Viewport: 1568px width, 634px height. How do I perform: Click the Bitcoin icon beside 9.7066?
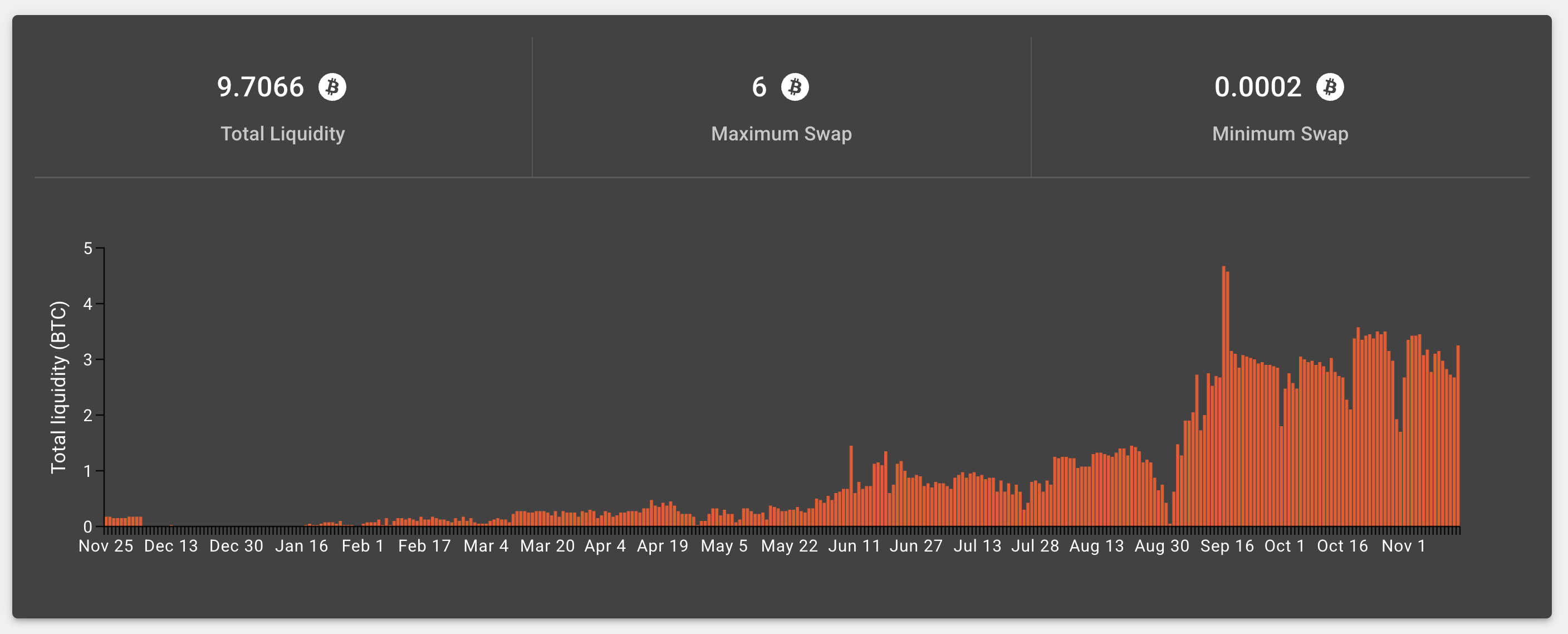[332, 87]
